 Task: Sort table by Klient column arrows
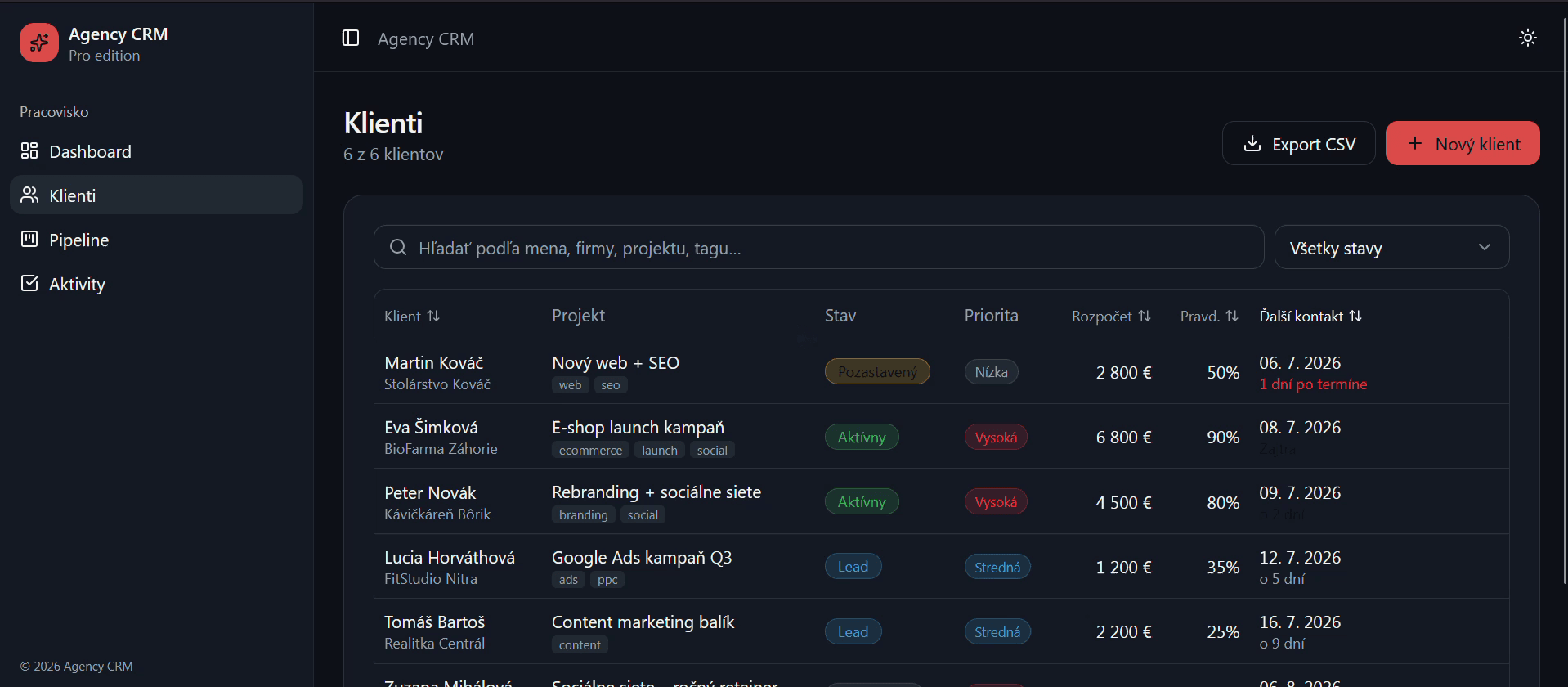(x=433, y=316)
